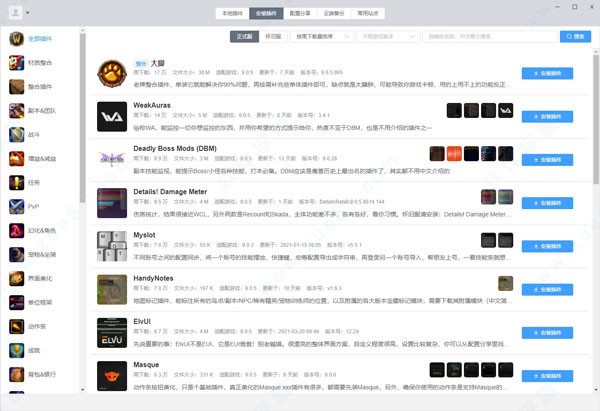Switch to the 安装插件 tab

266,13
